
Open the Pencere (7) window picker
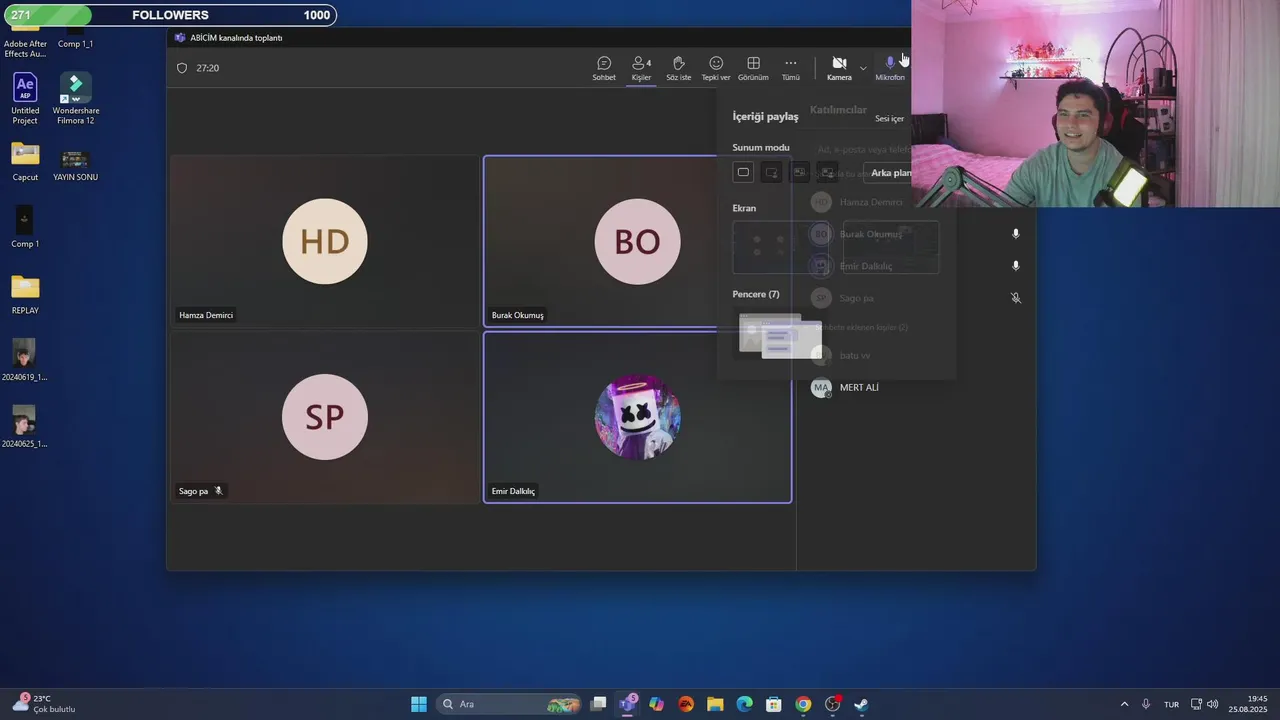(780, 336)
